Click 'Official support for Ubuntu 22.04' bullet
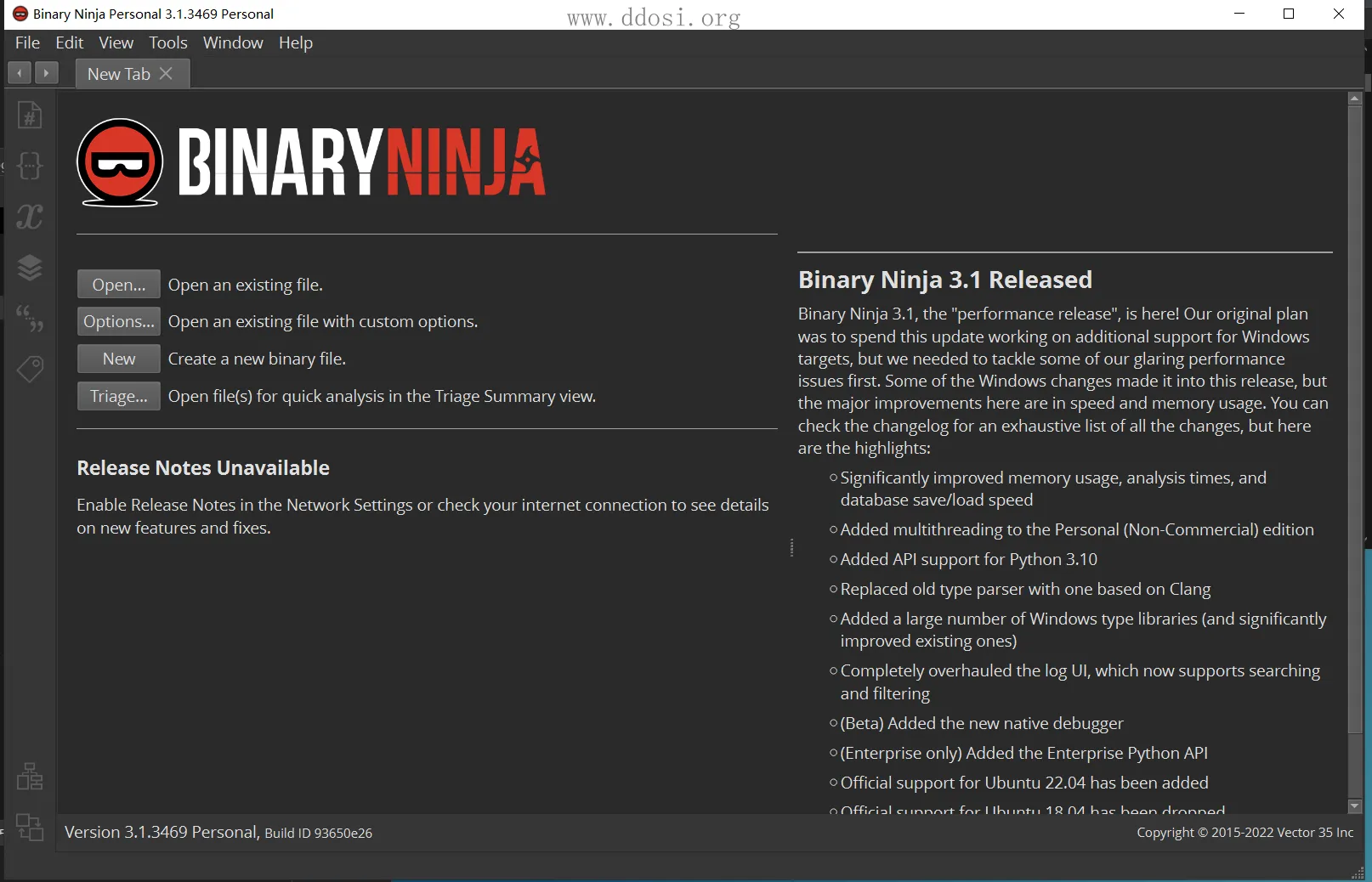This screenshot has width=1372, height=882. point(1024,783)
